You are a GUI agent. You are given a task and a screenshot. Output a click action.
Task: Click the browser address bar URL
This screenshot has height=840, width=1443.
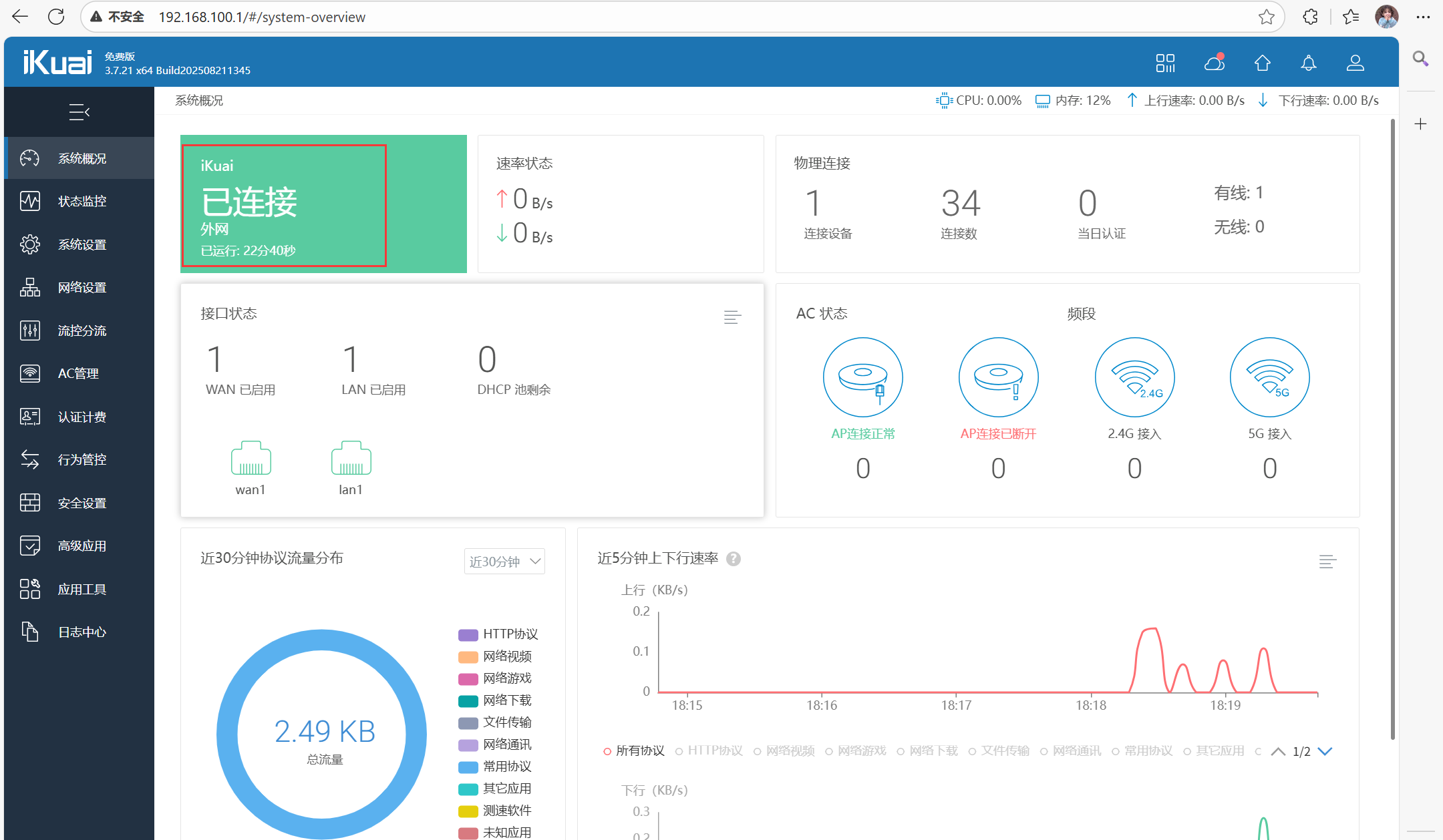coord(262,17)
